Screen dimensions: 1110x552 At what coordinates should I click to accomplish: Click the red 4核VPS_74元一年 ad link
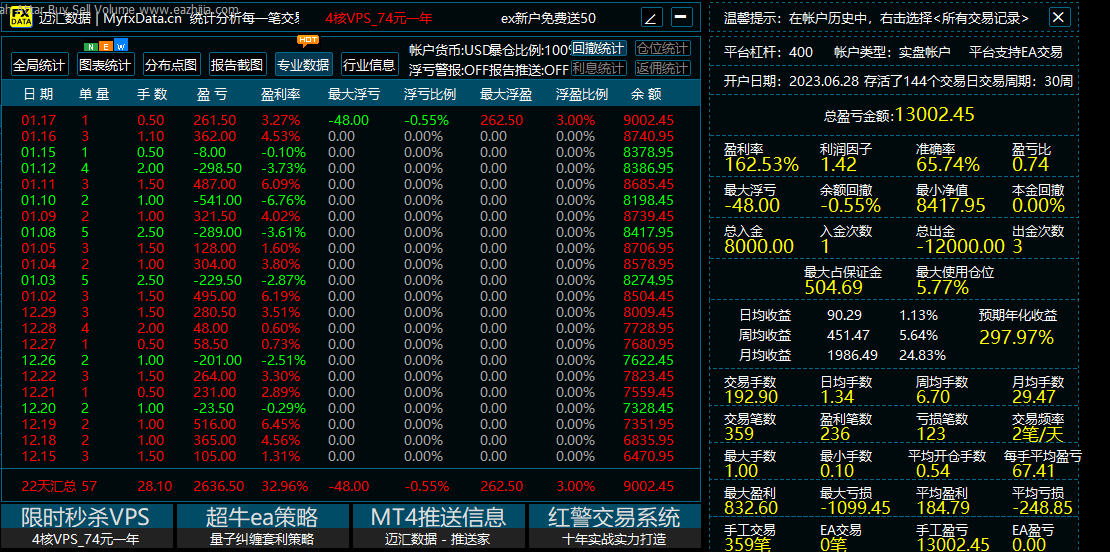point(379,18)
